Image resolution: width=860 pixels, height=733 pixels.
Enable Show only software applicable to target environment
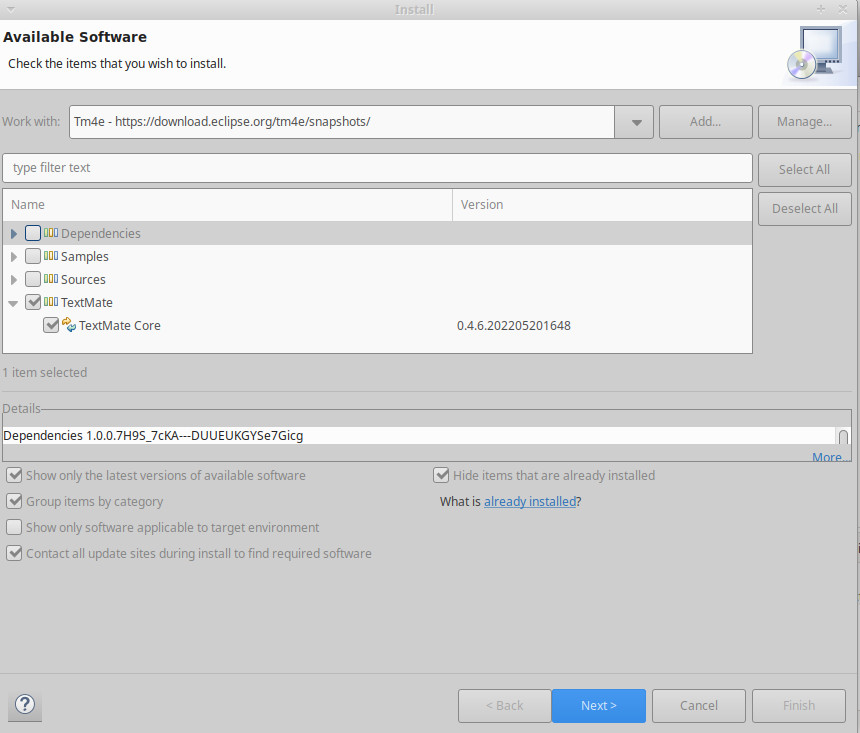pos(14,527)
